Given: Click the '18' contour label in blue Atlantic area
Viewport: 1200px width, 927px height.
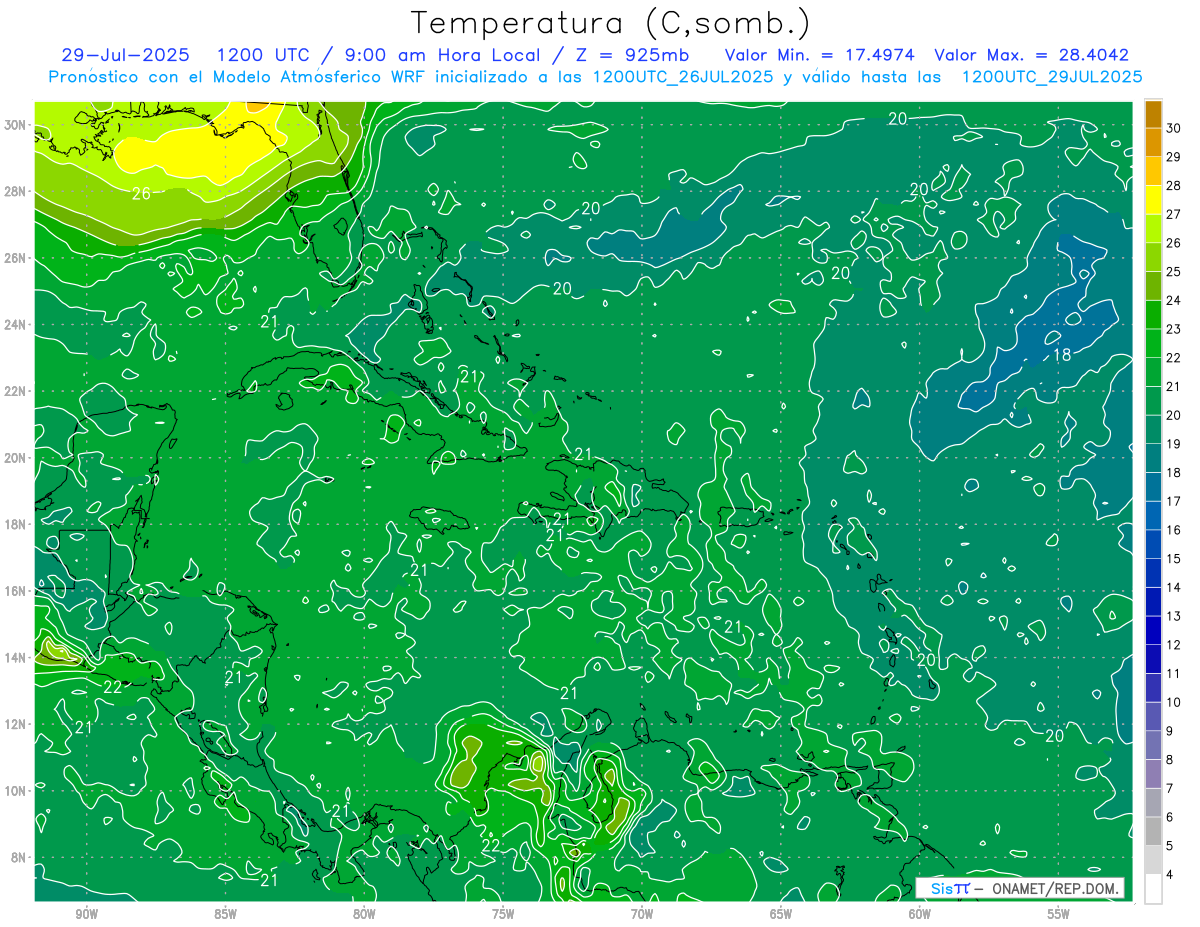Looking at the screenshot, I should click(1062, 356).
